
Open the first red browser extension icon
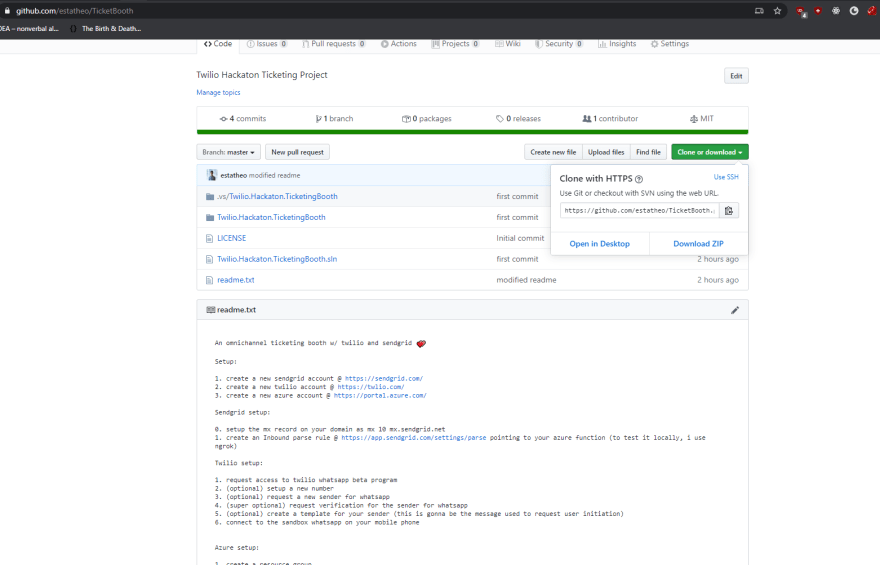click(x=801, y=11)
